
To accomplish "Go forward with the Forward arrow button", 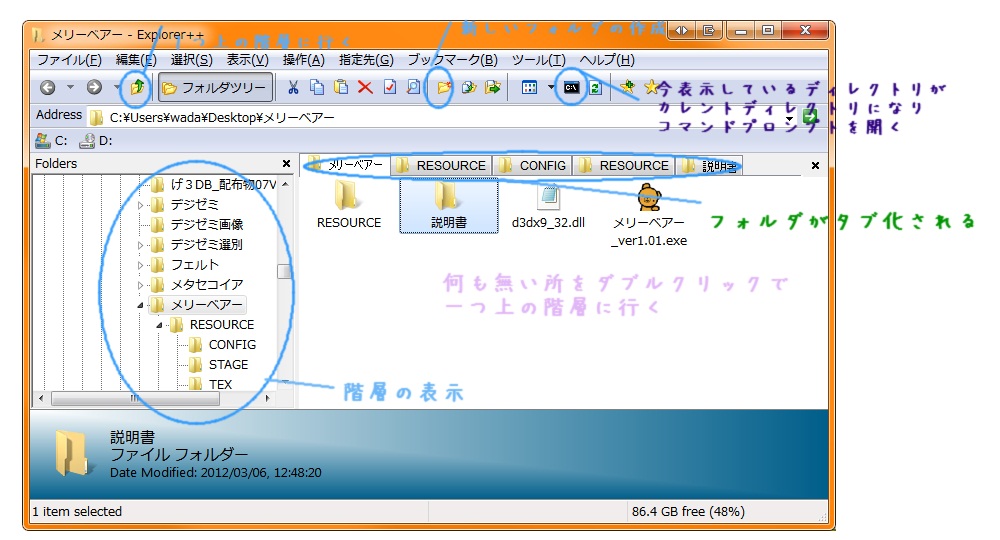I will [94, 87].
